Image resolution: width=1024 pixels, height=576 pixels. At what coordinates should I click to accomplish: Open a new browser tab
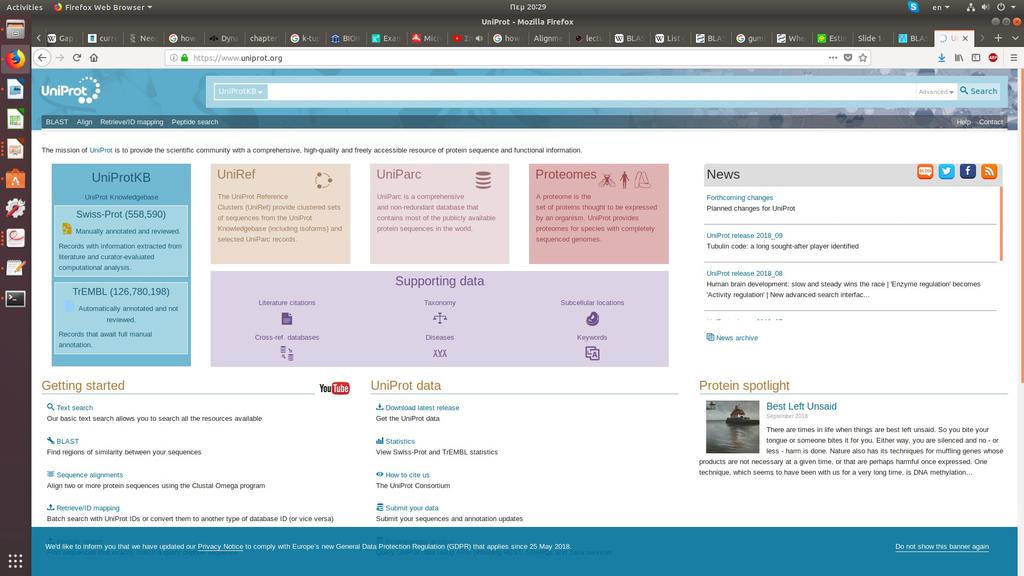coord(998,38)
